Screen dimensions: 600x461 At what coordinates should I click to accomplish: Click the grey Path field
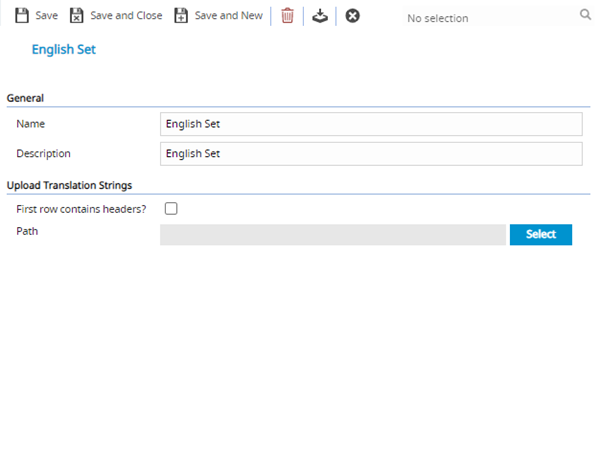[x=332, y=234]
